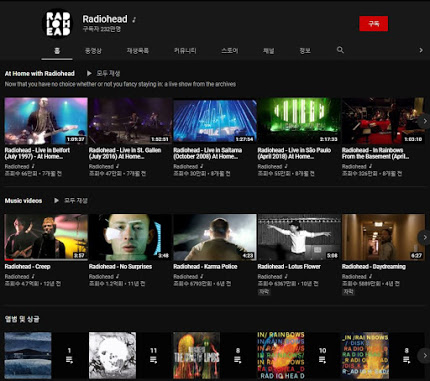Open the A Moon Shaped Pool album cover

(112, 355)
